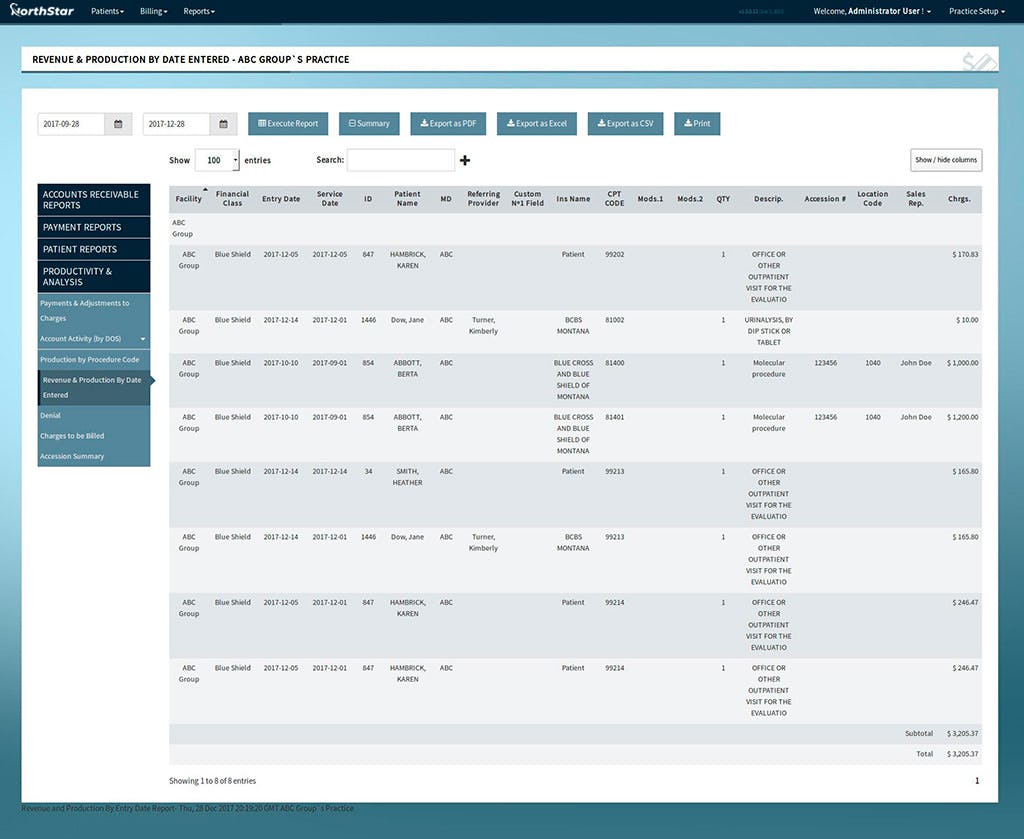Open the start date calendar picker
This screenshot has height=839, width=1024.
118,123
